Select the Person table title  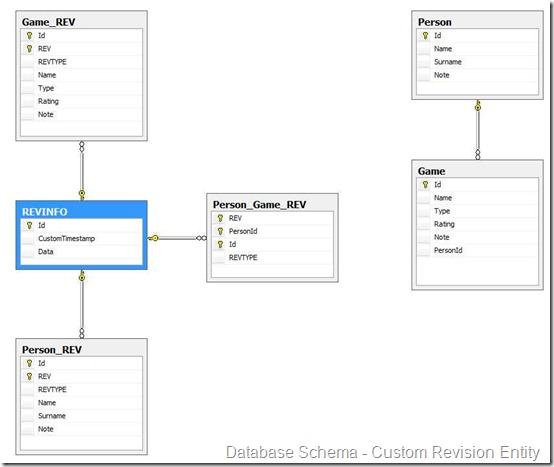coord(435,22)
